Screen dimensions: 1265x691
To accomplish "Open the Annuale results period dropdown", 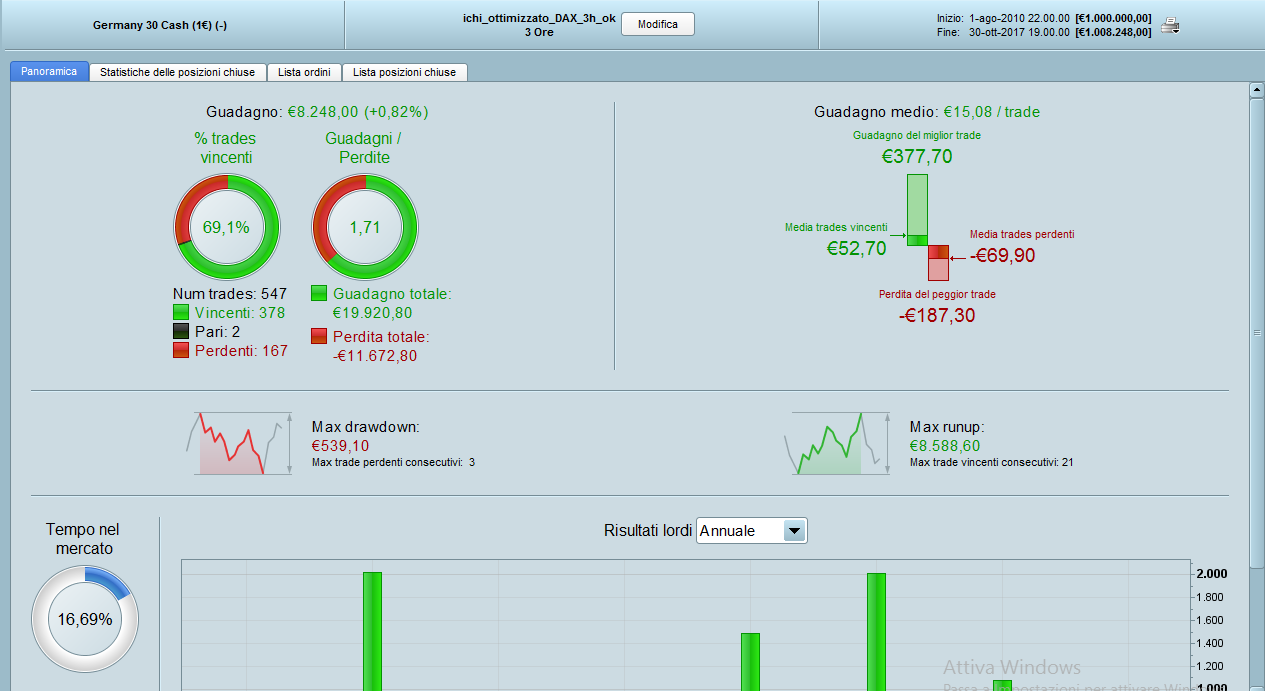I will click(751, 531).
